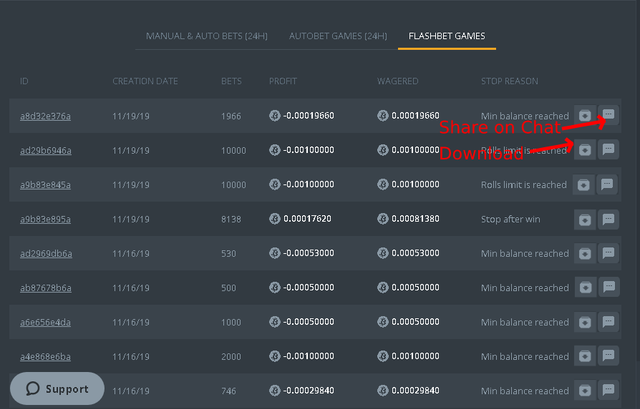Screen dimensions: 640x409
Task: Share game ad29b6946a on chat
Action: coord(608,149)
